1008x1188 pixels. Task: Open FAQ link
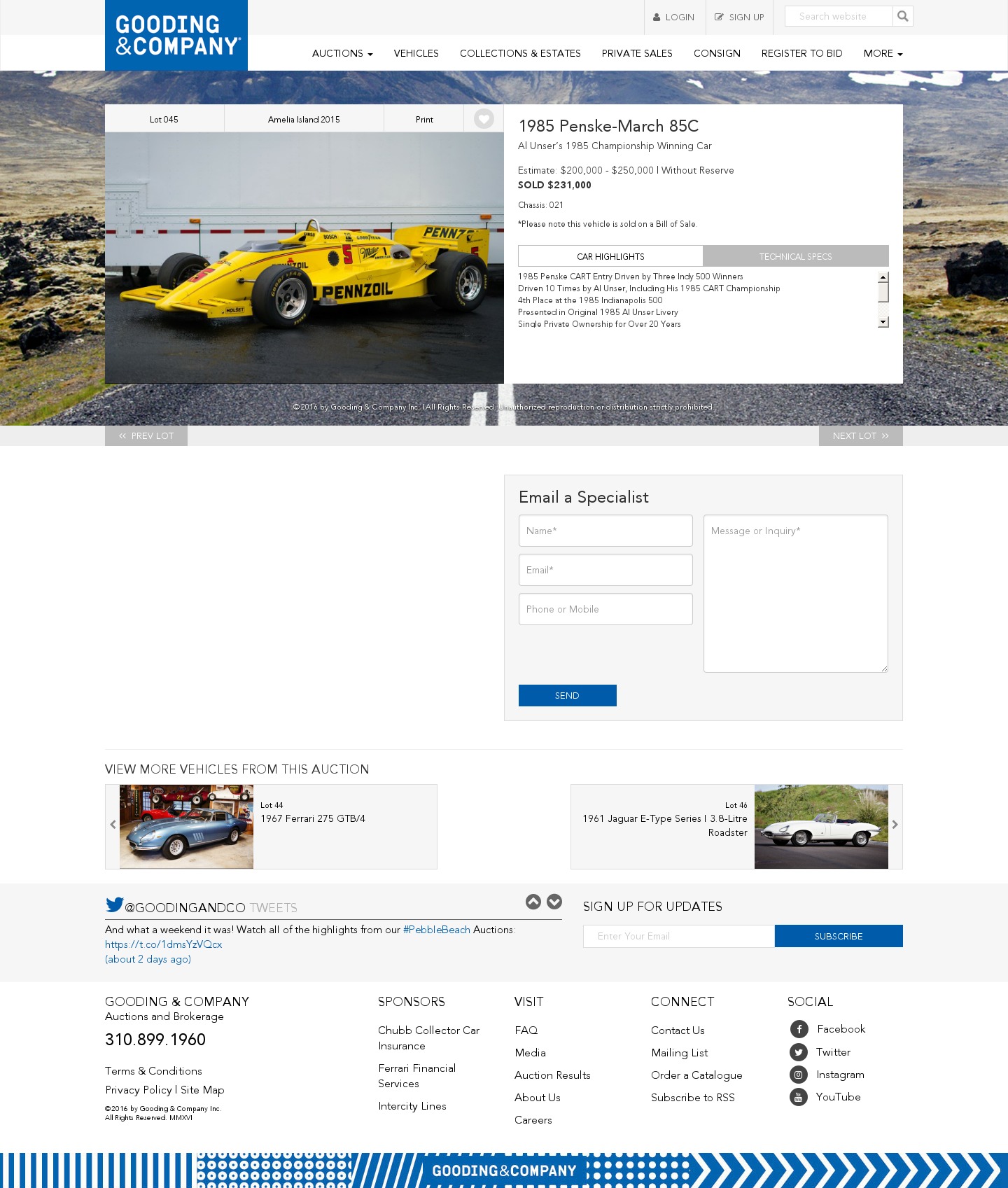[526, 1030]
